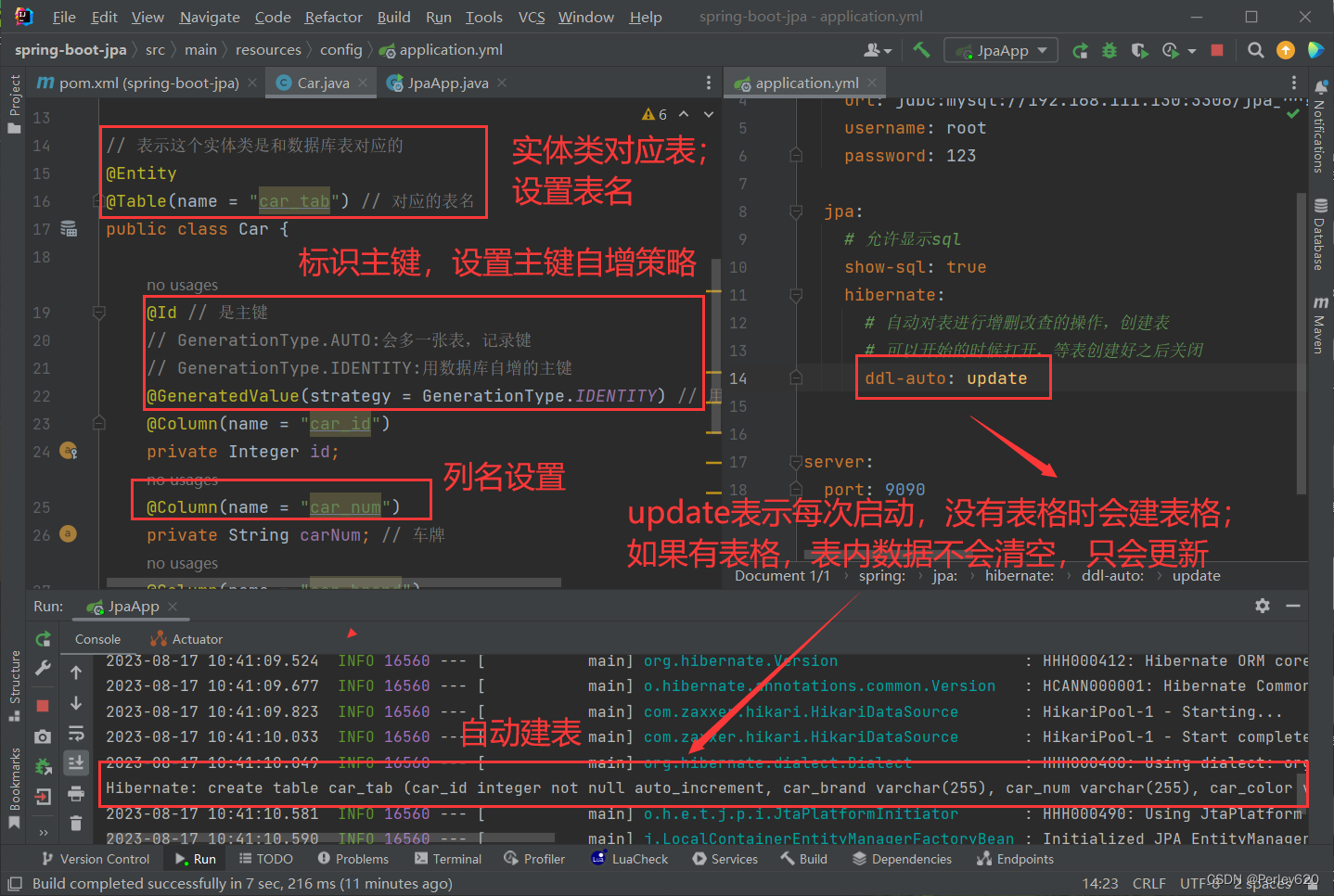
Task: Rerun JpaApp in the Run panel
Action: pyautogui.click(x=43, y=639)
